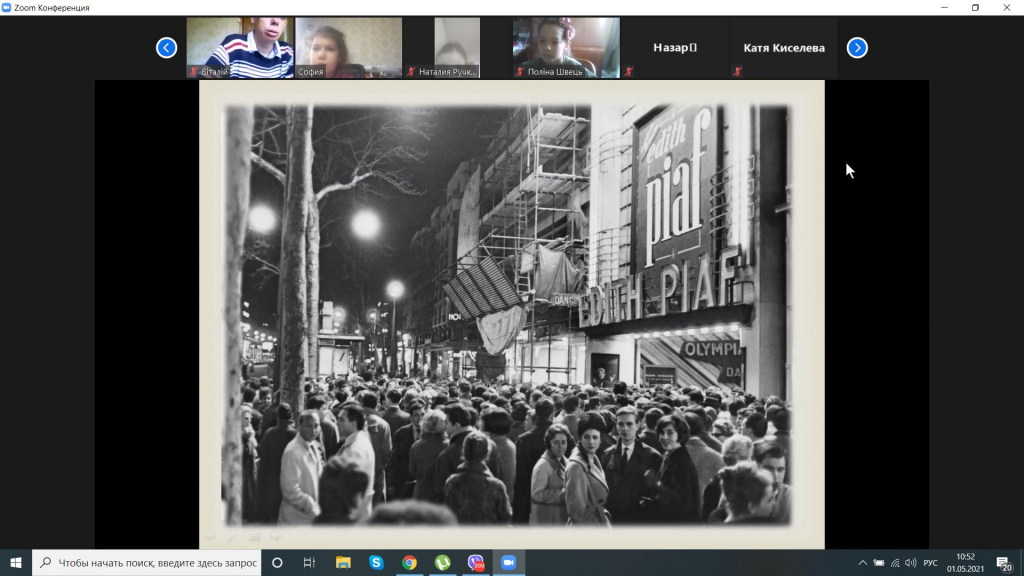
Task: Open the clock showing 10:52 01.05.2021
Action: pos(965,563)
